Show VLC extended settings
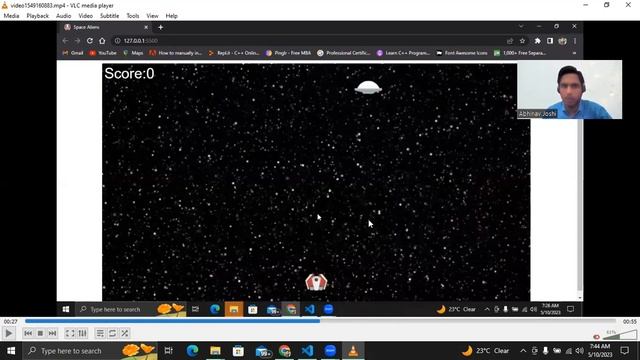Viewport: 640px width, 360px height. (82, 333)
